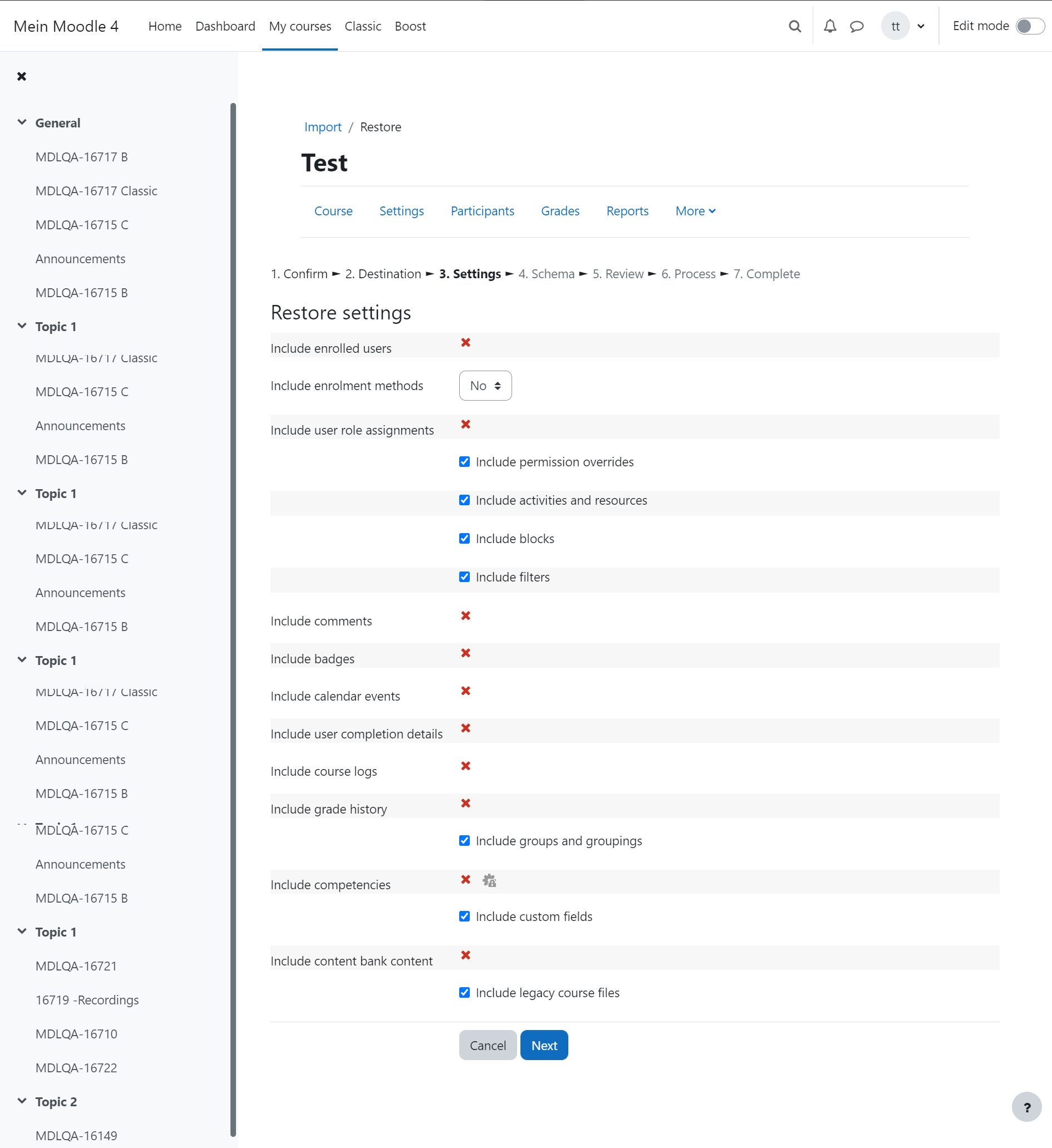Click red cross beside Include user role assignments
The image size is (1052, 1148).
465,424
